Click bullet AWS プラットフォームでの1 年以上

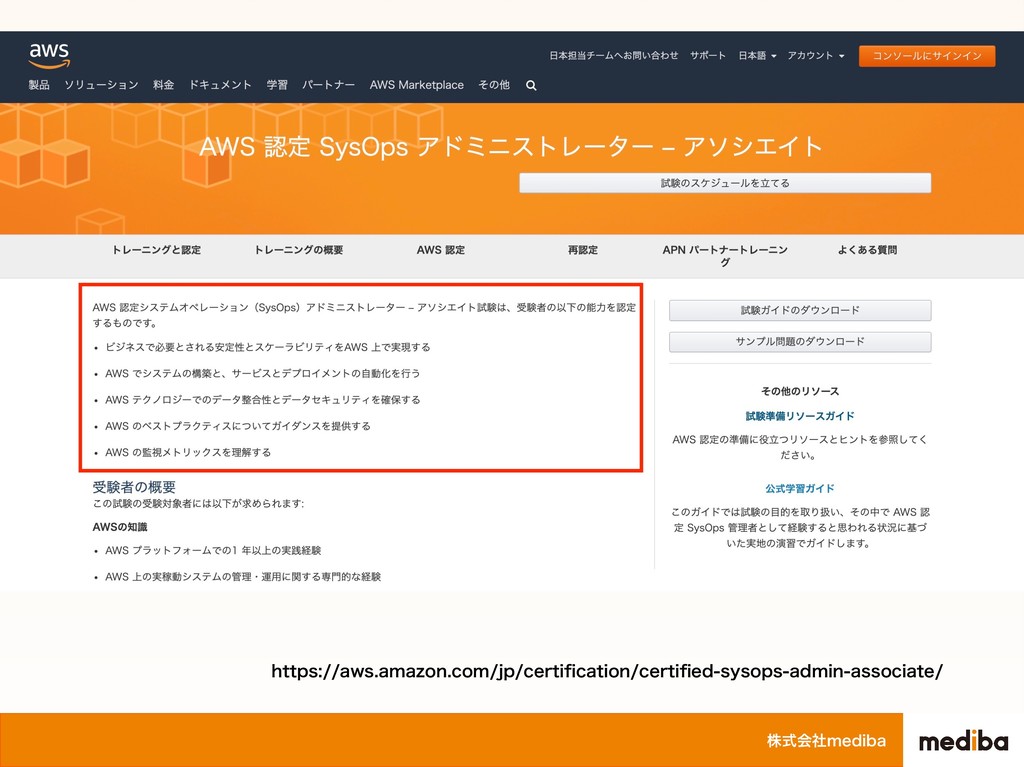click(213, 551)
